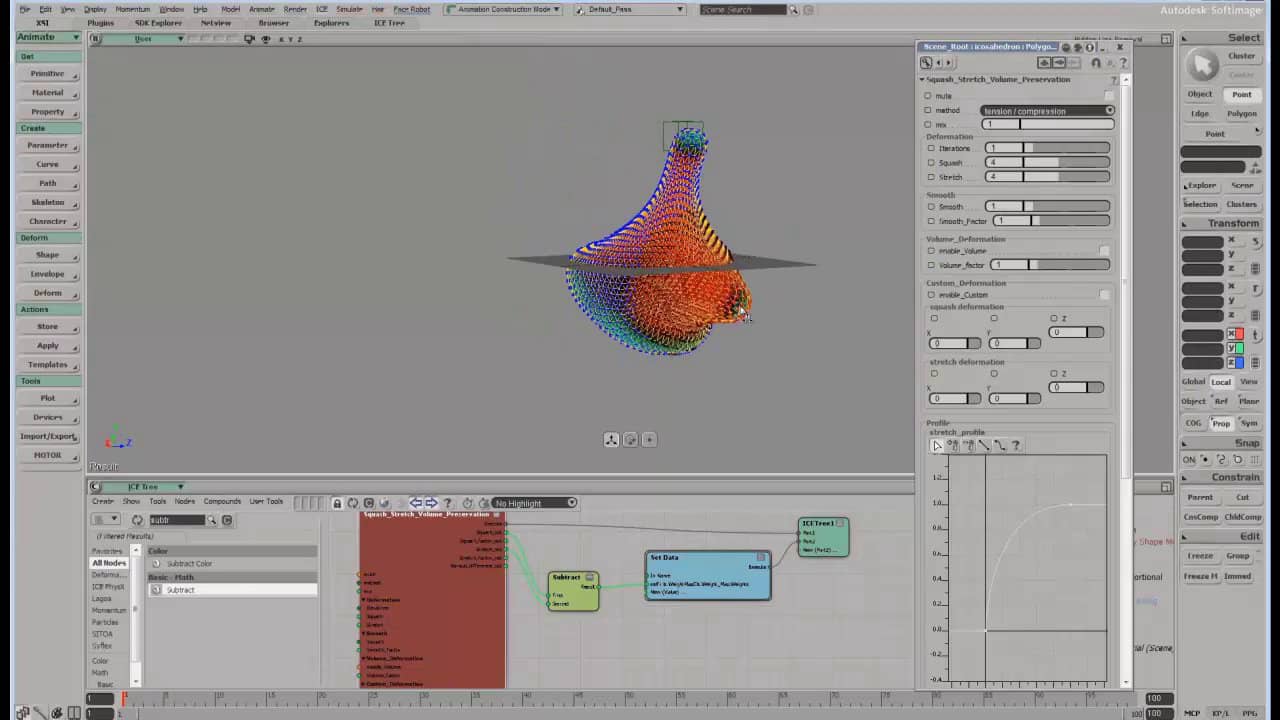This screenshot has height=720, width=1280.
Task: Click the scale S button in Transform panel
Action: [x=1257, y=242]
